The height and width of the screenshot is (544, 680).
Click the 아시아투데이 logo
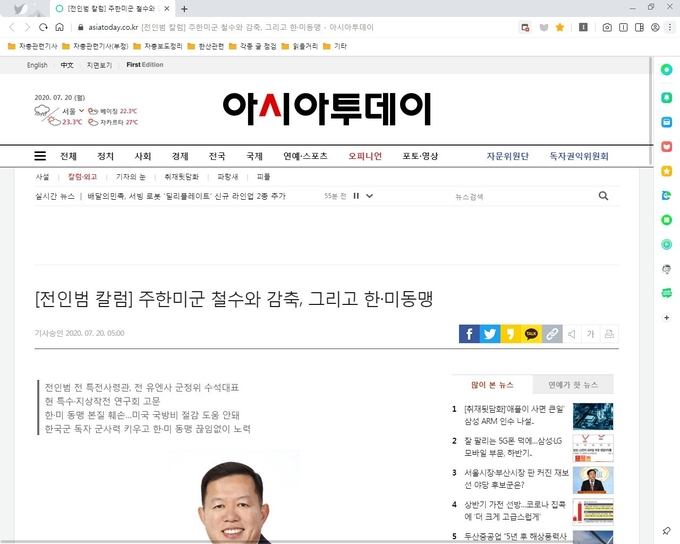327,108
